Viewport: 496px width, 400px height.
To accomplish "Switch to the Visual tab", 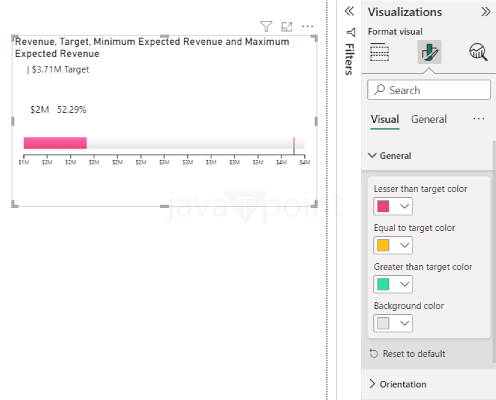I will coord(385,119).
